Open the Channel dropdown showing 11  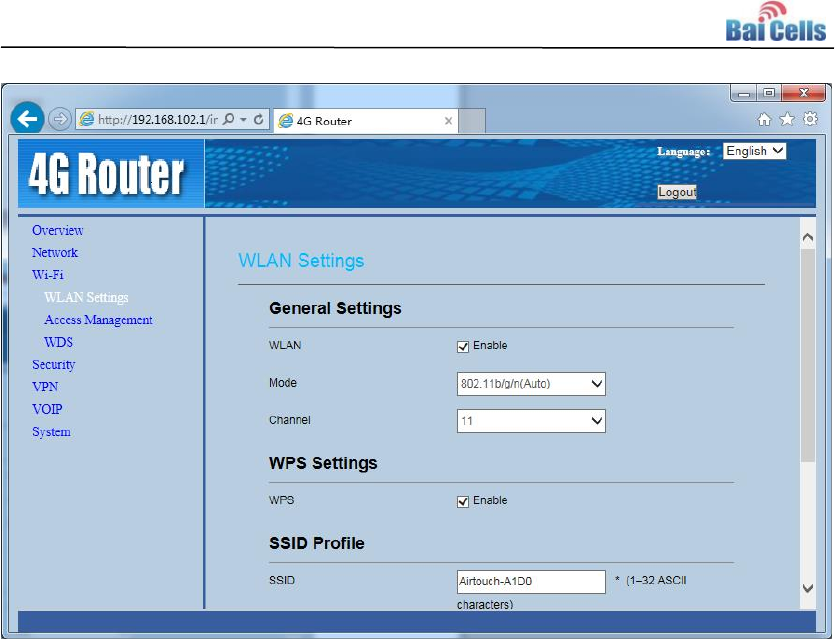pos(531,421)
